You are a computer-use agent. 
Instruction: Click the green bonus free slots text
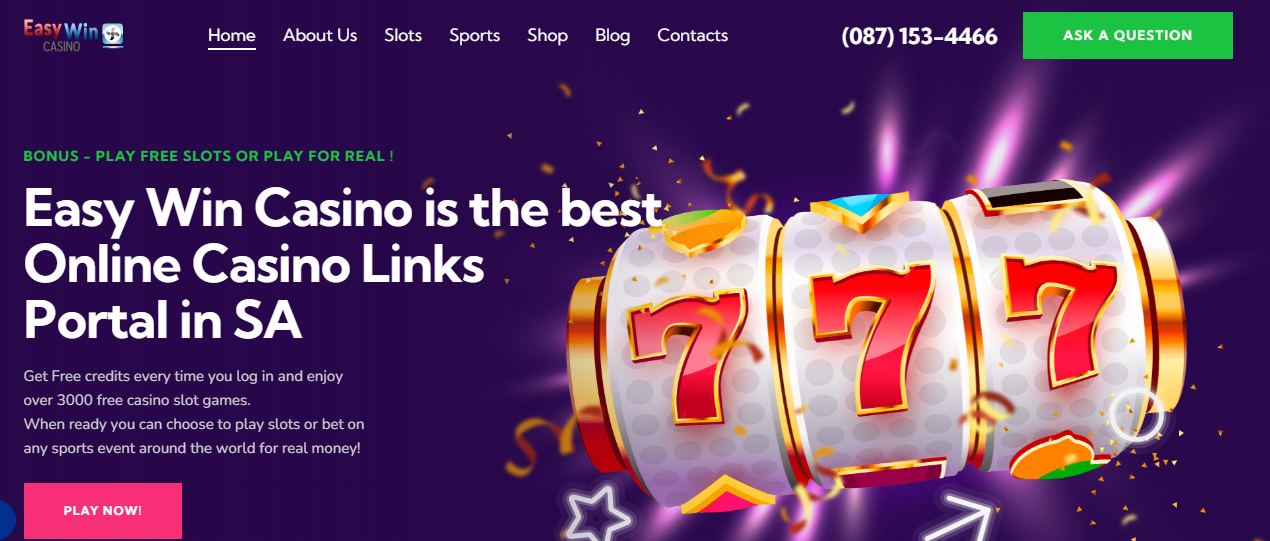click(x=208, y=156)
